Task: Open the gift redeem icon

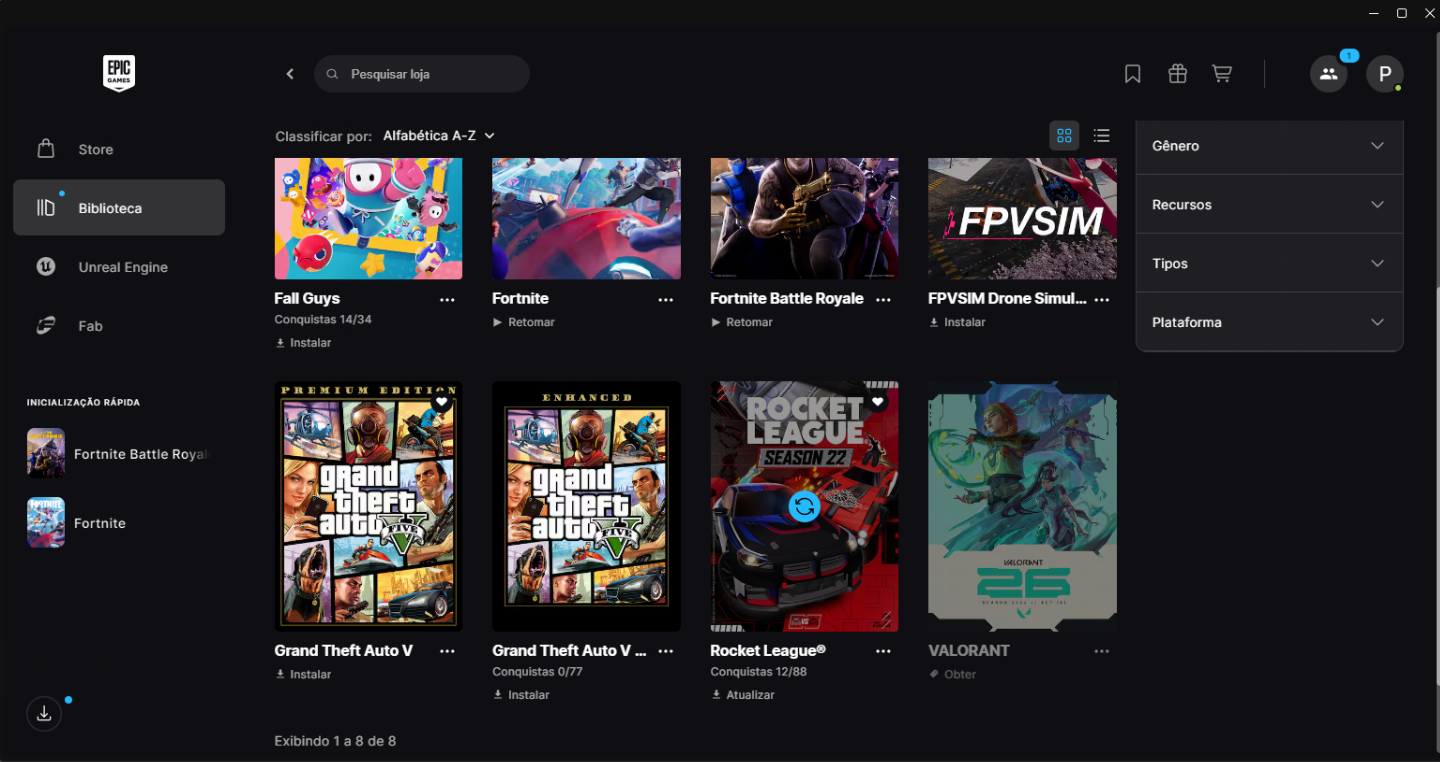Action: 1177,74
